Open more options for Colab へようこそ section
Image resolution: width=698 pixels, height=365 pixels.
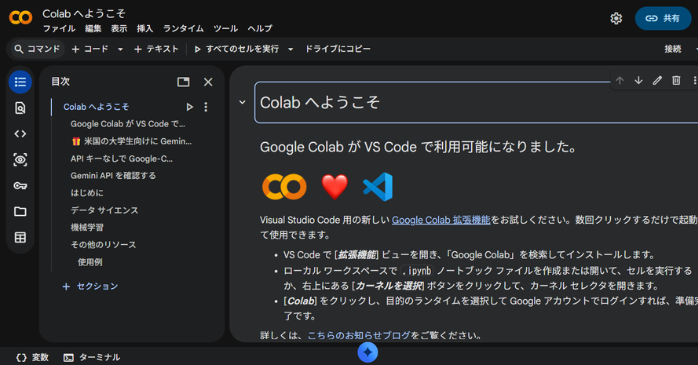[x=206, y=107]
